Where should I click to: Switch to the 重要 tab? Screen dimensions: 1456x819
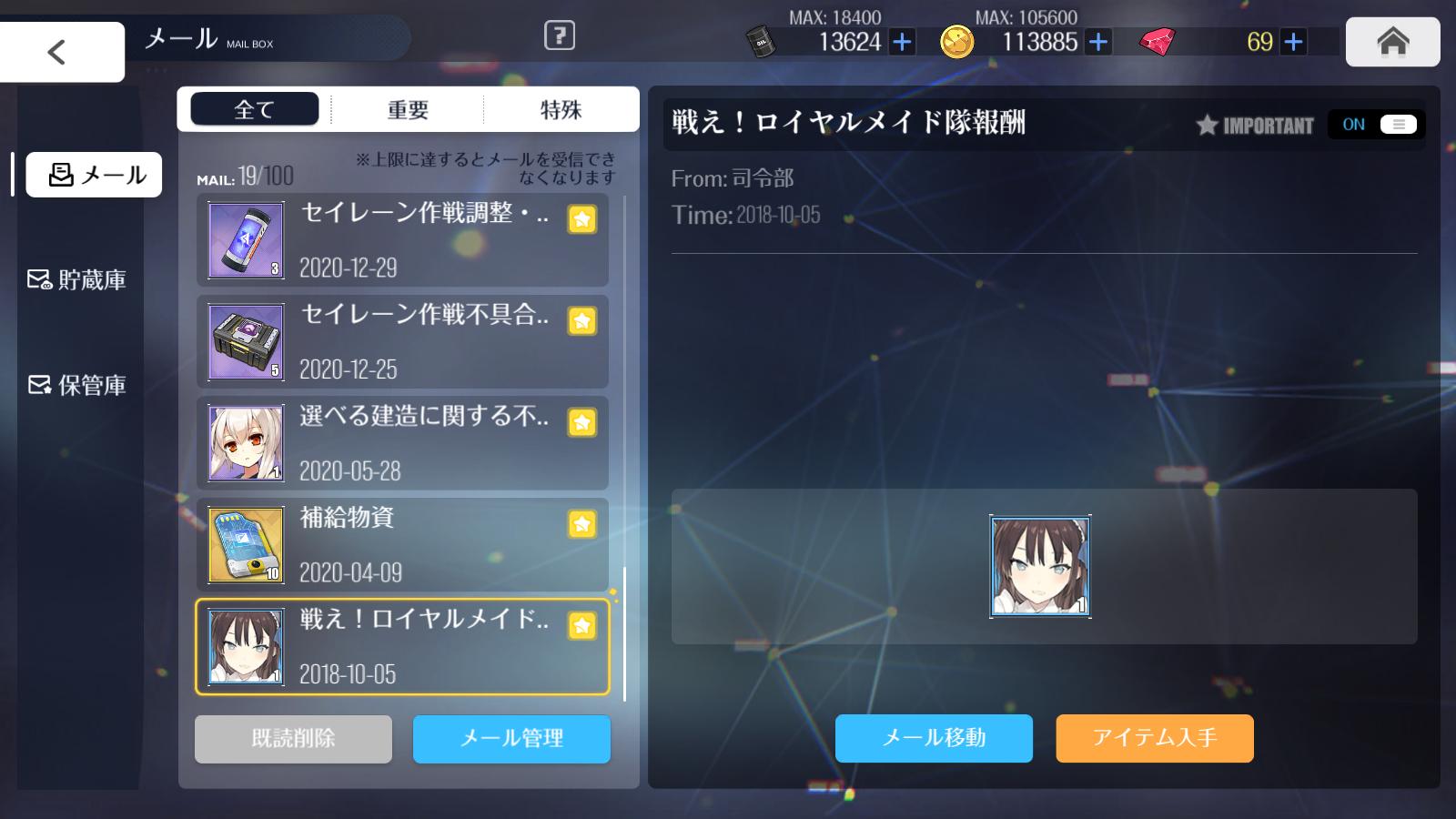pyautogui.click(x=408, y=109)
